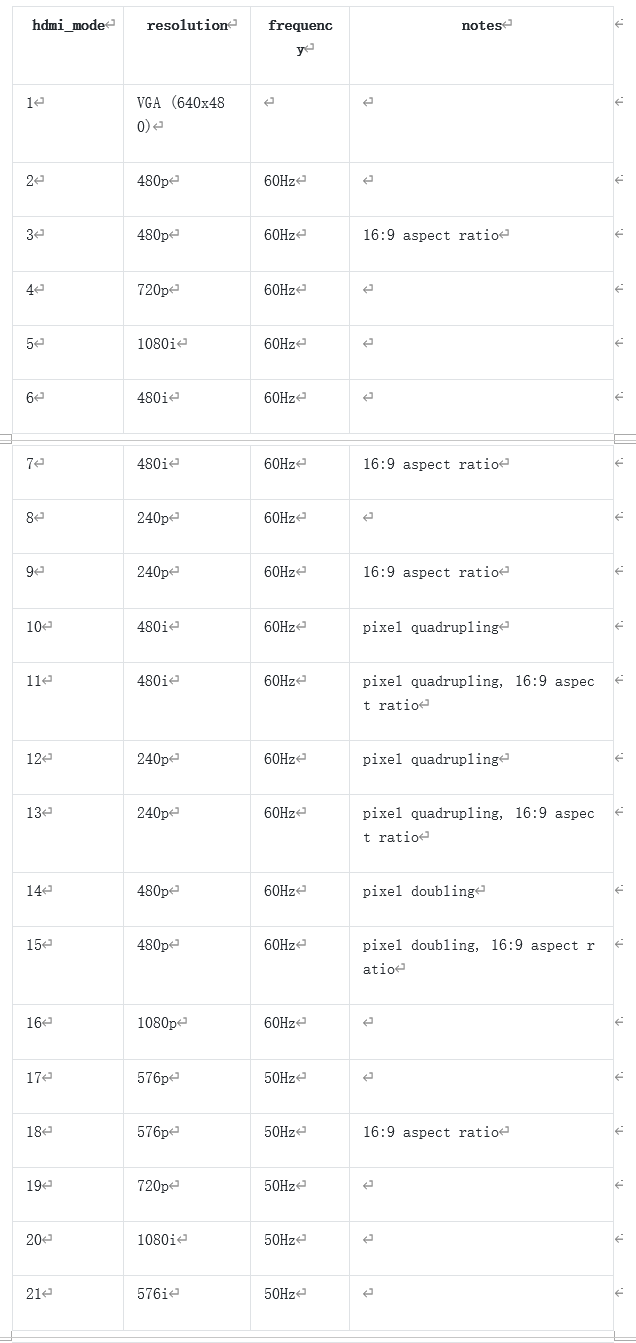Click 50Hz frequency in row 17
The image size is (636, 1343).
tap(280, 1077)
